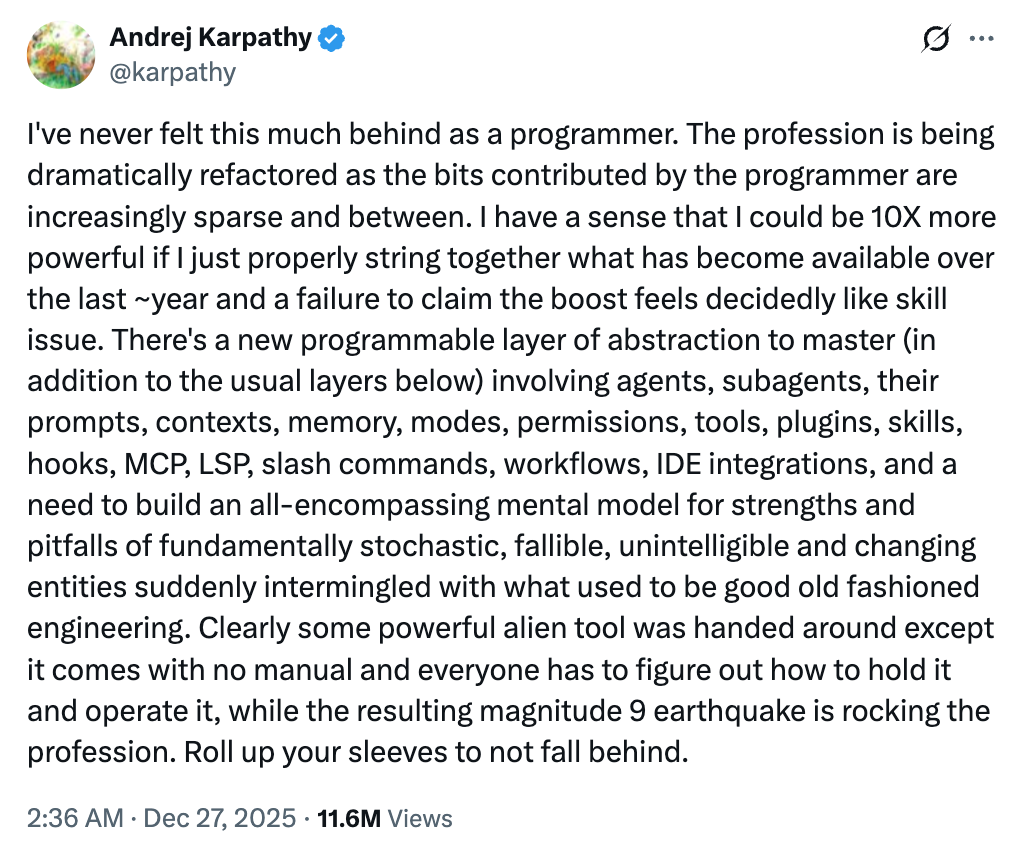Click the term "LSP" in the post
Viewport: 1023px width, 866px height.
pyautogui.click(x=222, y=464)
